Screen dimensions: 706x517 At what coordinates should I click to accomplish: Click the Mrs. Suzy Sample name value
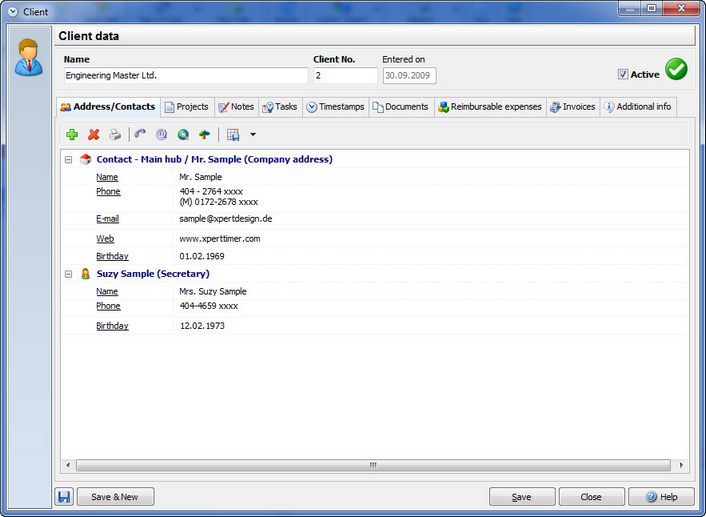pyautogui.click(x=213, y=291)
